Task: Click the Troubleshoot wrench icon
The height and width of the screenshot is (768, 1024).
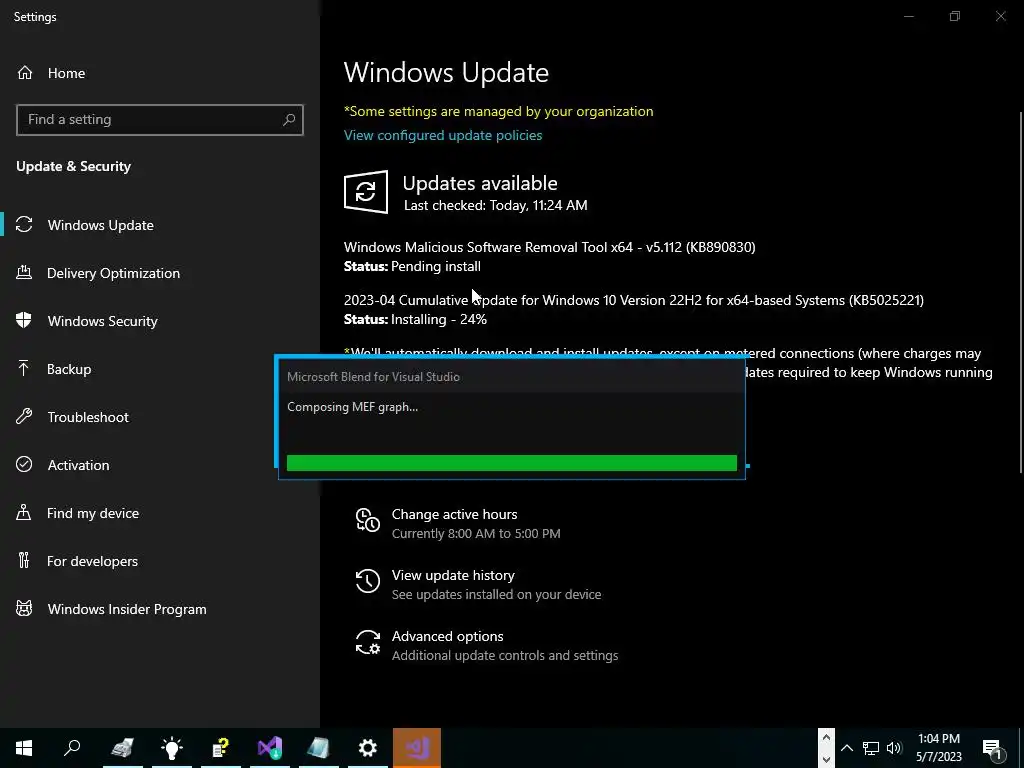Action: pos(24,417)
